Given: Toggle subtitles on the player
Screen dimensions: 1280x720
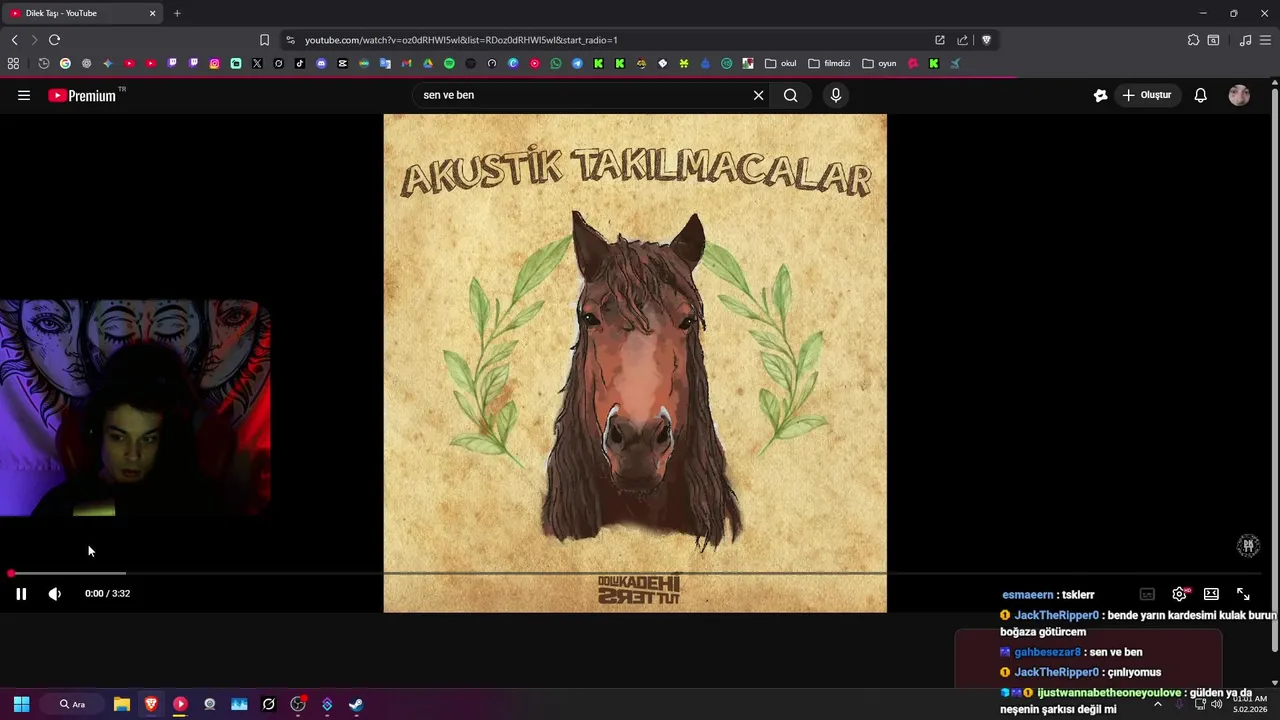Looking at the screenshot, I should [1147, 594].
